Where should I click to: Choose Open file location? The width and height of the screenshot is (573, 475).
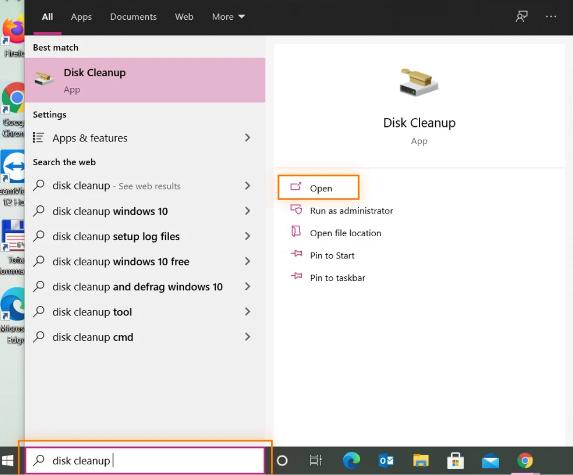click(x=345, y=233)
